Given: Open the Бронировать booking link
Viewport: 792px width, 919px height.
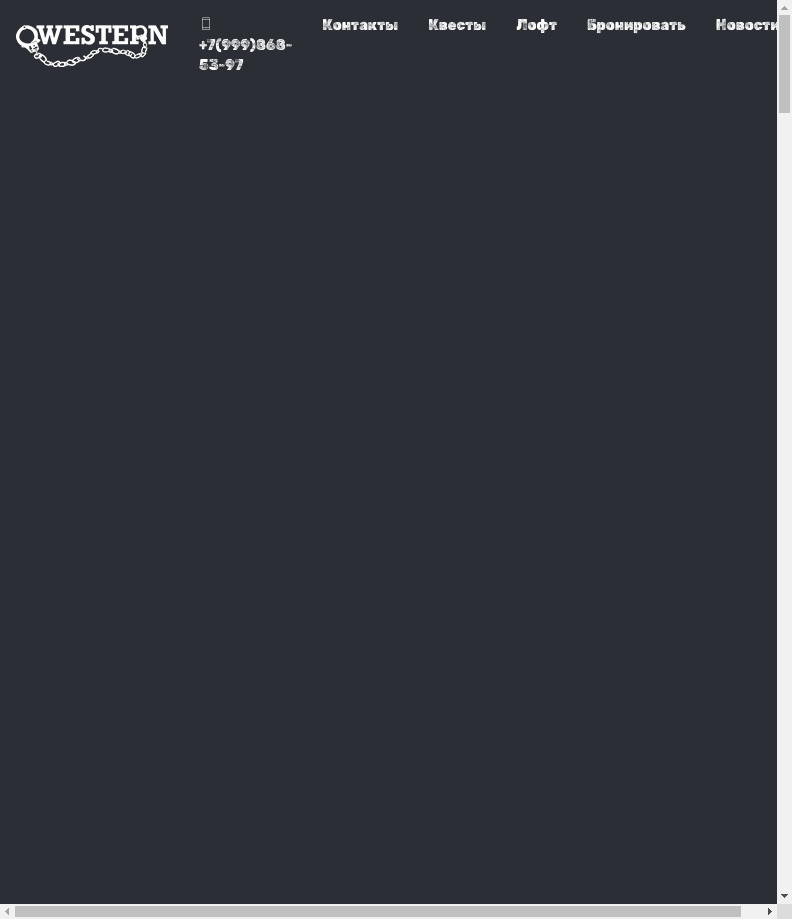Looking at the screenshot, I should point(636,25).
